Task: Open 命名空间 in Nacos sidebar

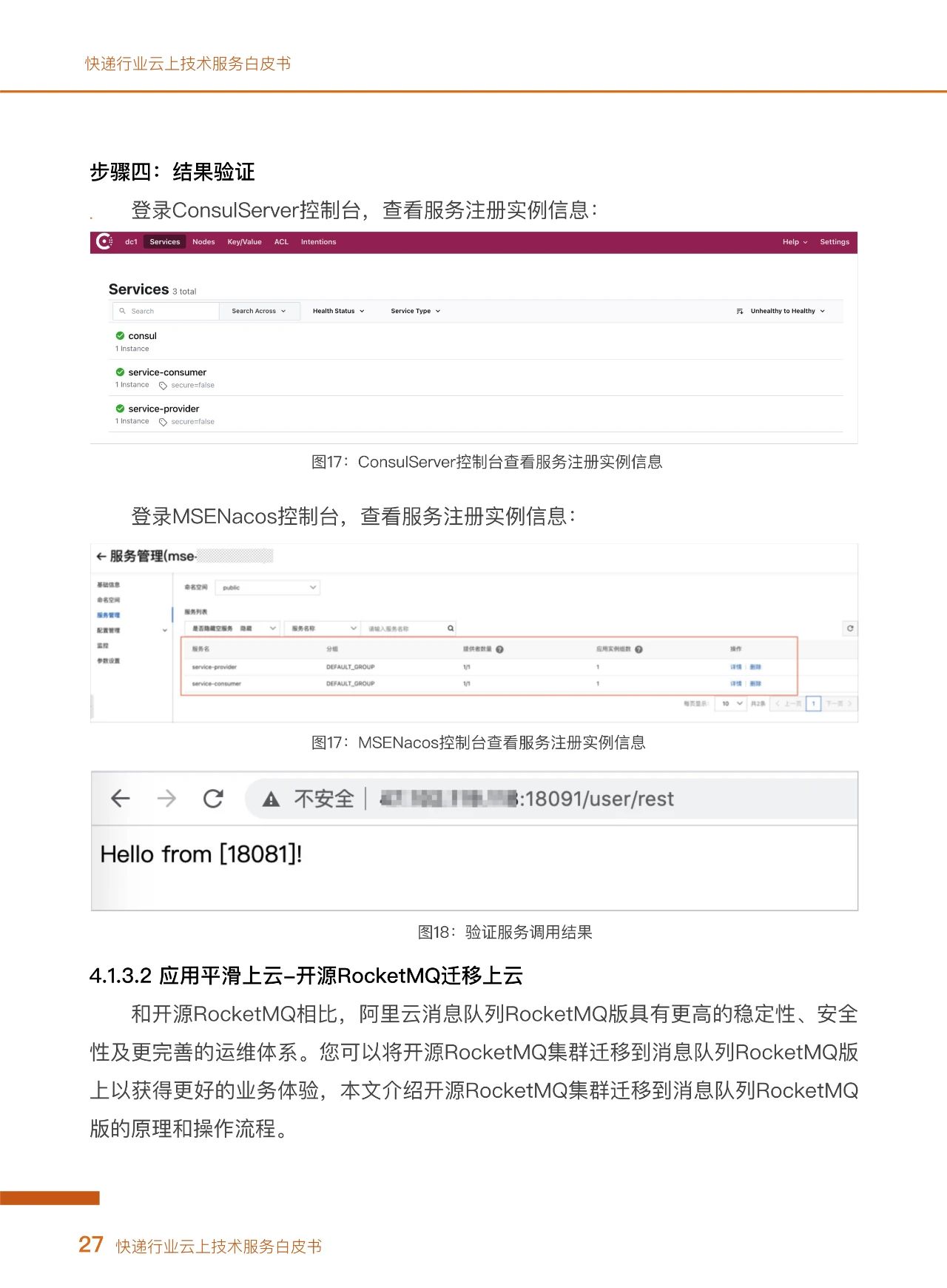Action: [x=108, y=600]
